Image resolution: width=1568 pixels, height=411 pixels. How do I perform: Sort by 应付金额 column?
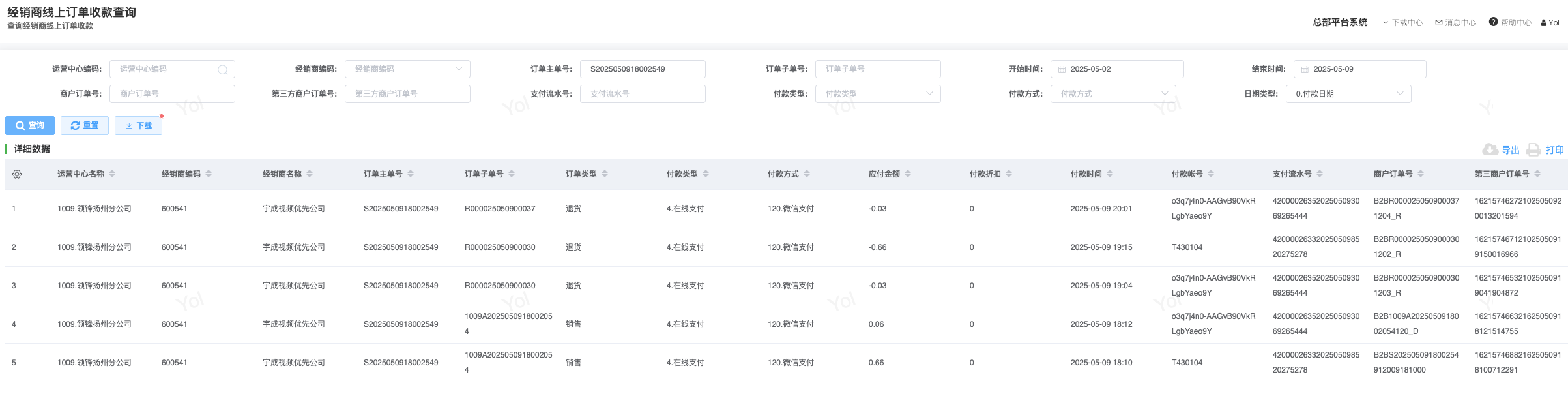pyautogui.click(x=908, y=174)
